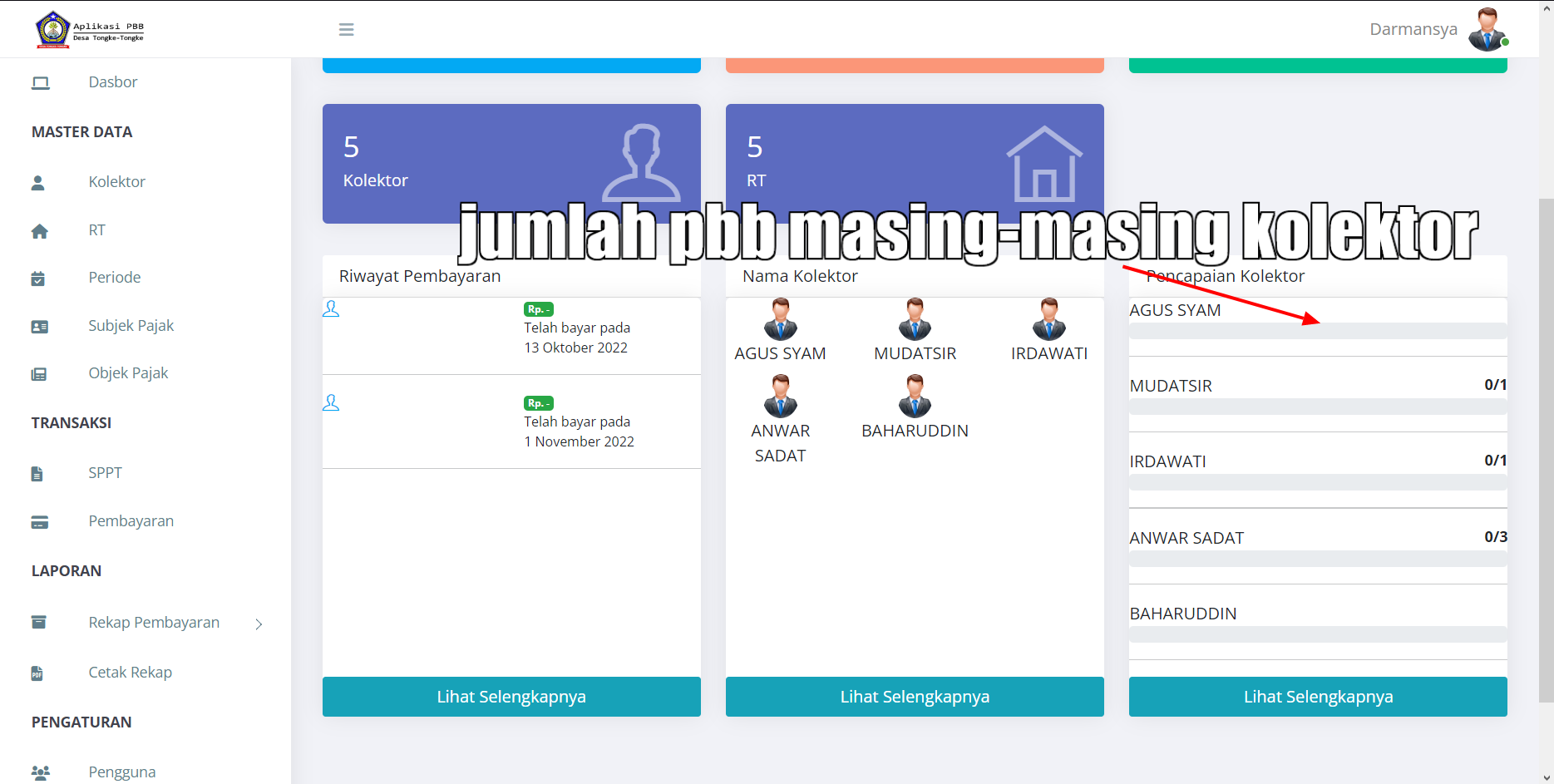Open the Dasbor menu item

[x=112, y=81]
